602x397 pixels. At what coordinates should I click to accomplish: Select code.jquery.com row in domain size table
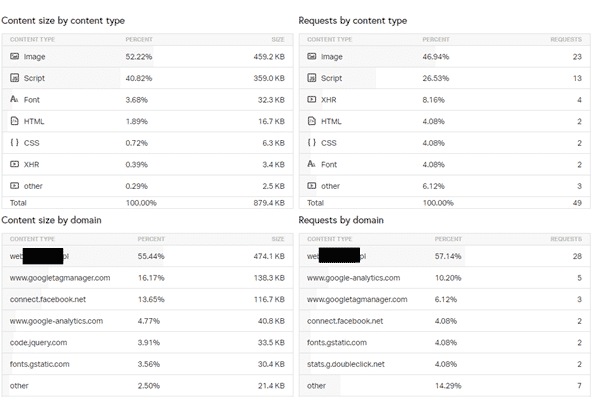[x=147, y=342]
